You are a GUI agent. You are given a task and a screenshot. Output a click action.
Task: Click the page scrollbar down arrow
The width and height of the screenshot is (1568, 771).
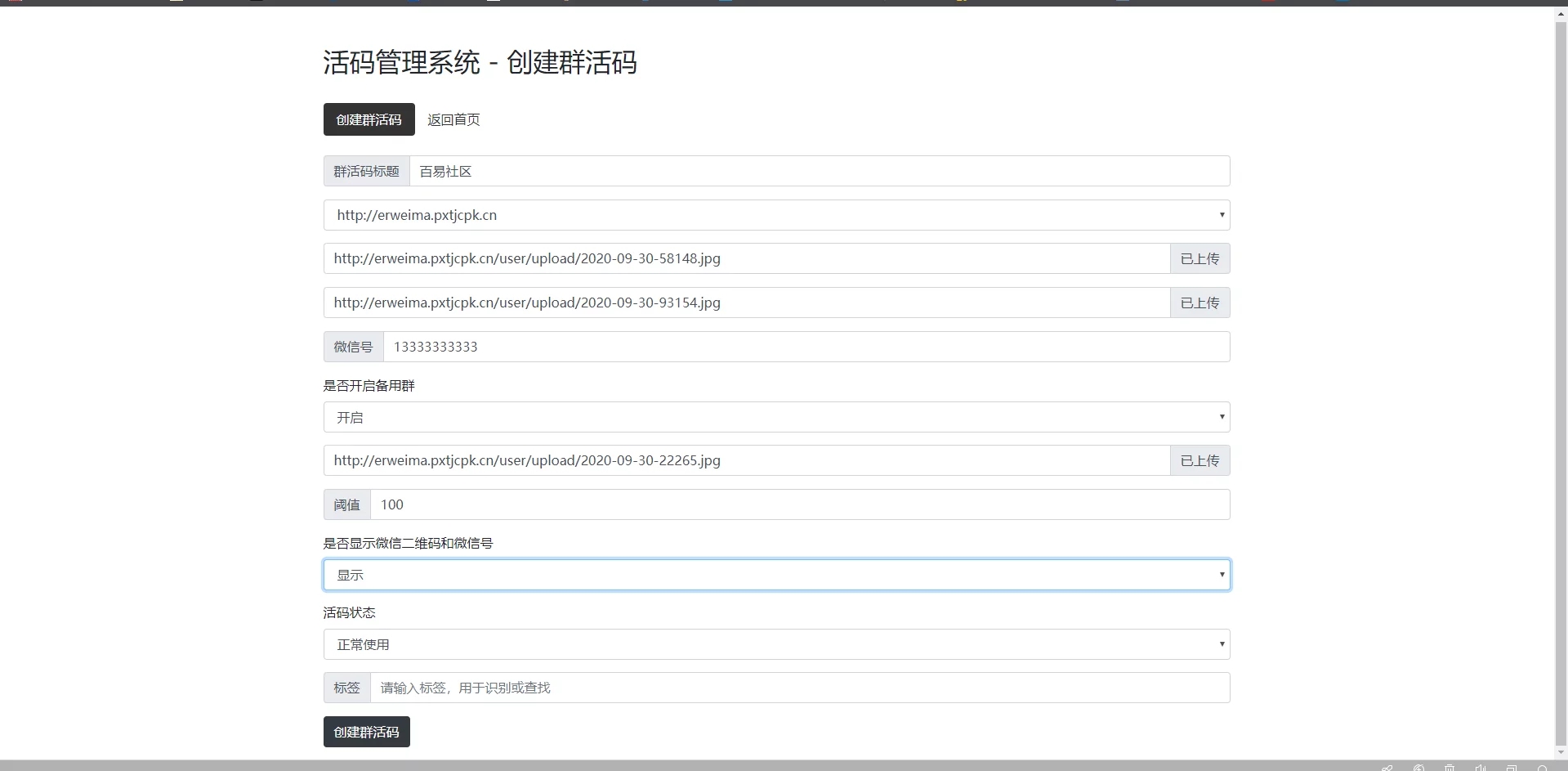[1561, 752]
